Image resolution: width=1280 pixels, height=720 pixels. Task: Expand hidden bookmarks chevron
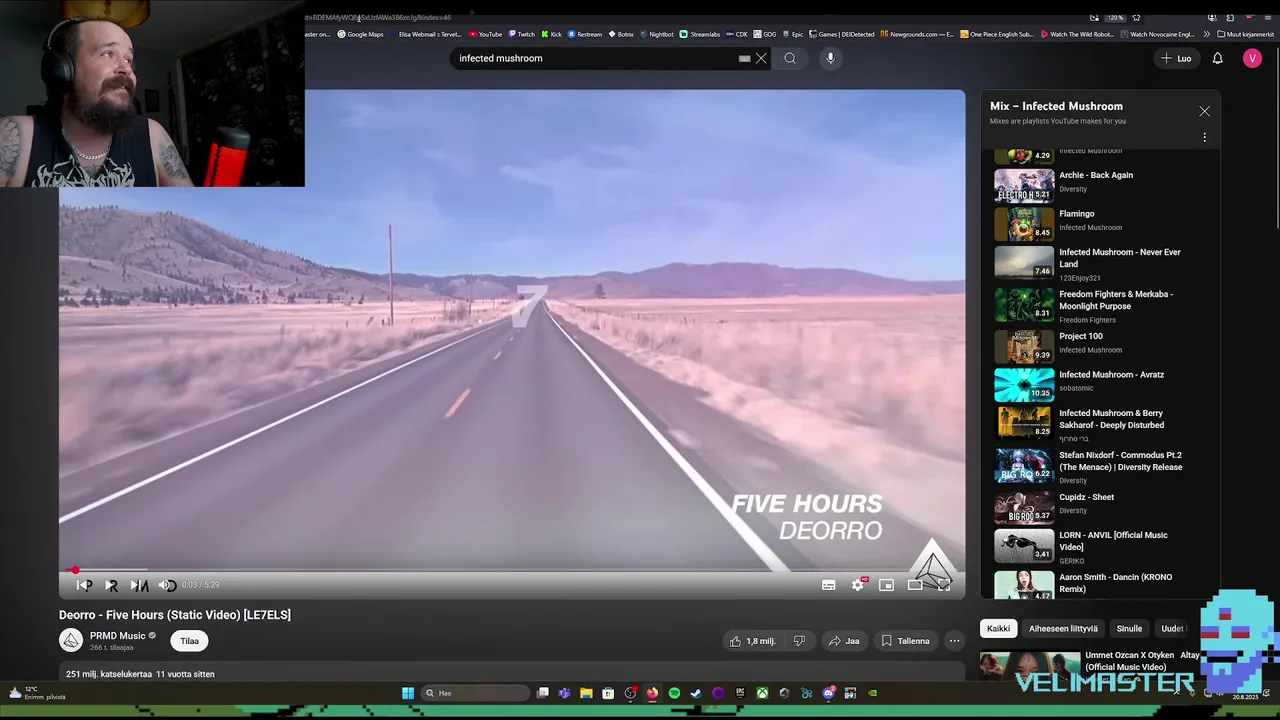tap(1207, 34)
